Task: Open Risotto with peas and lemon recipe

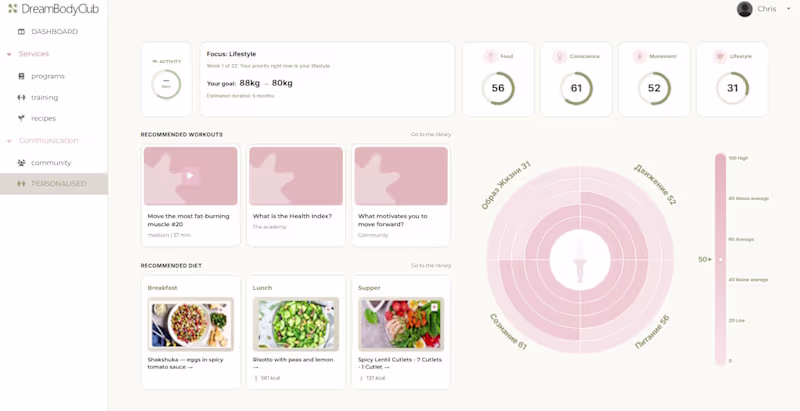Action: tap(293, 363)
